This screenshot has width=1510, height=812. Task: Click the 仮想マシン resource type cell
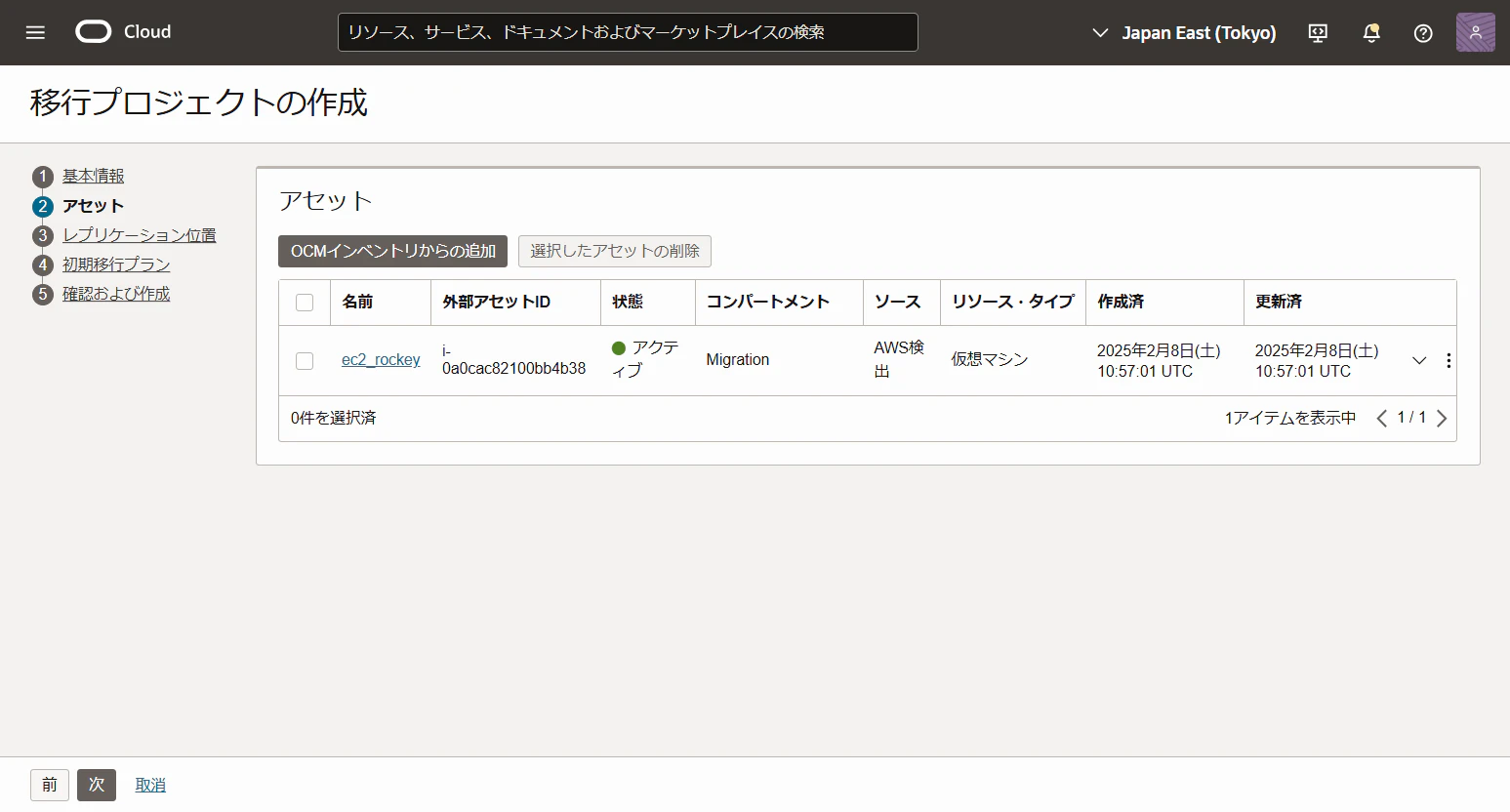990,360
